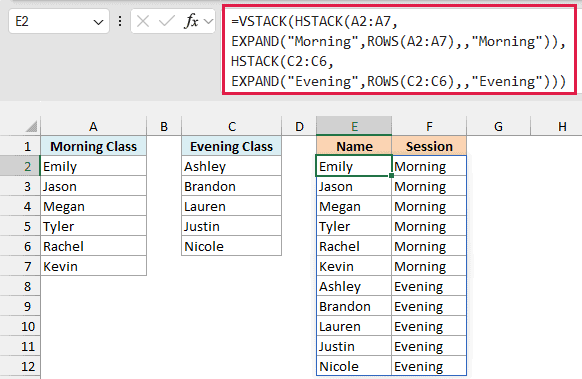Click the Enter checkmark icon in formula bar

point(166,22)
